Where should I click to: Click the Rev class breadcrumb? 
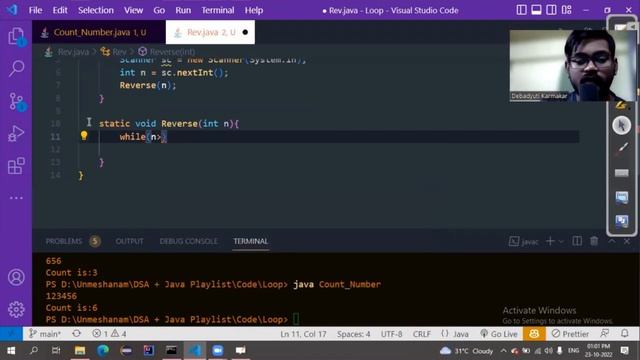pos(114,52)
